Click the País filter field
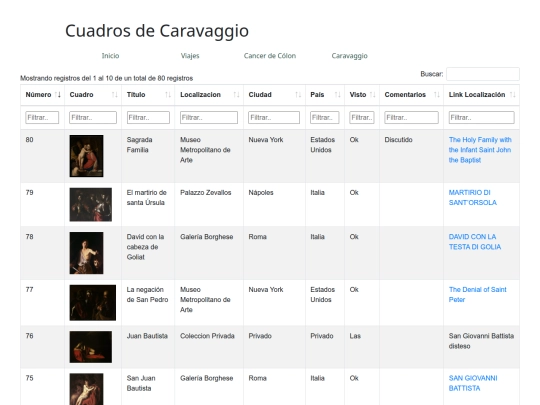540x405 pixels. coord(324,117)
